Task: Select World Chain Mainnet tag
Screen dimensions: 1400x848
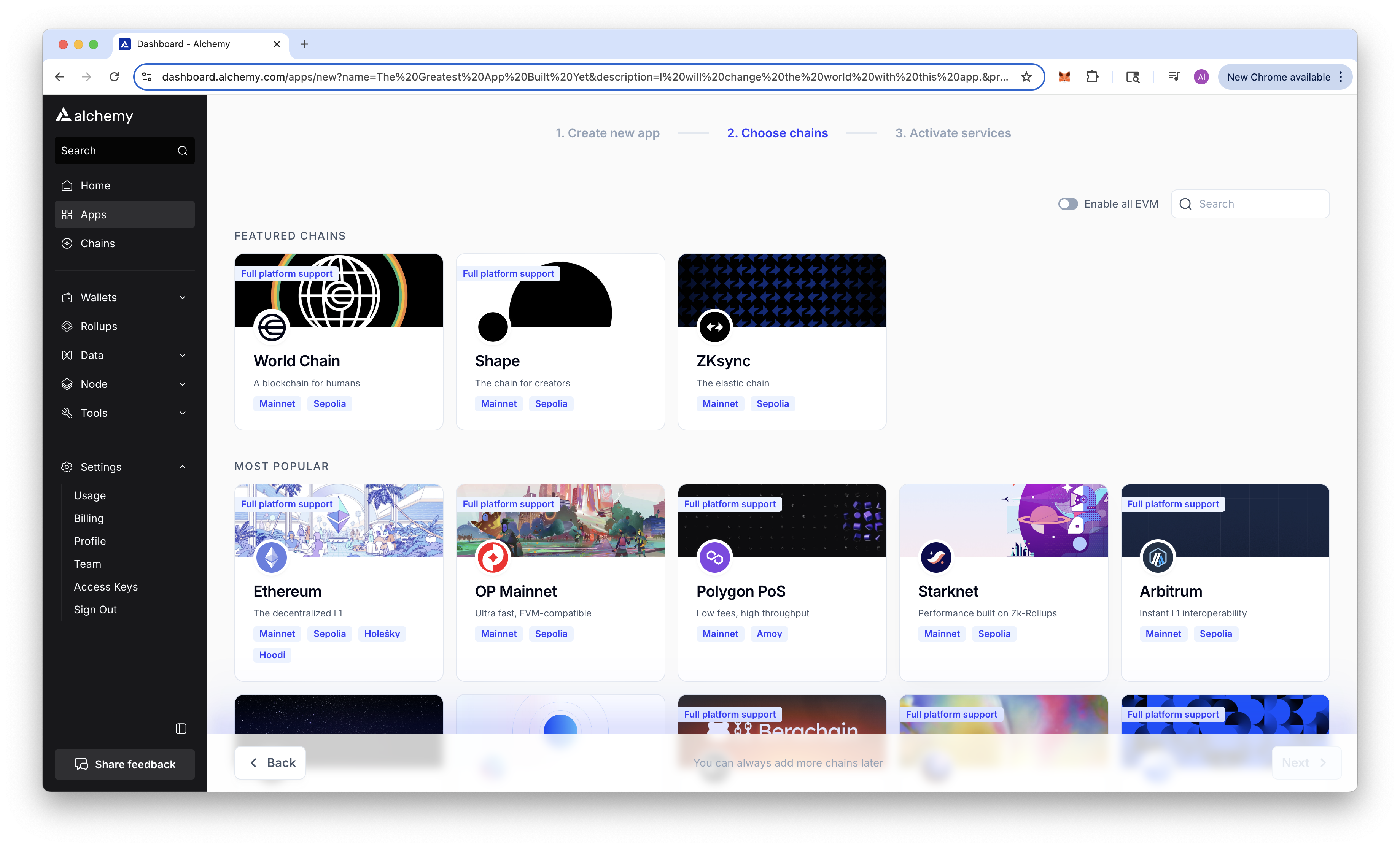Action: pos(277,404)
